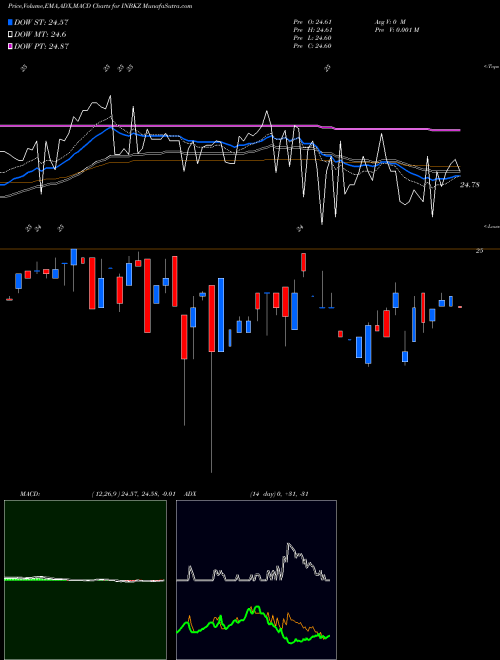Click the magenta DOW PT legend swatch

tap(11, 46)
